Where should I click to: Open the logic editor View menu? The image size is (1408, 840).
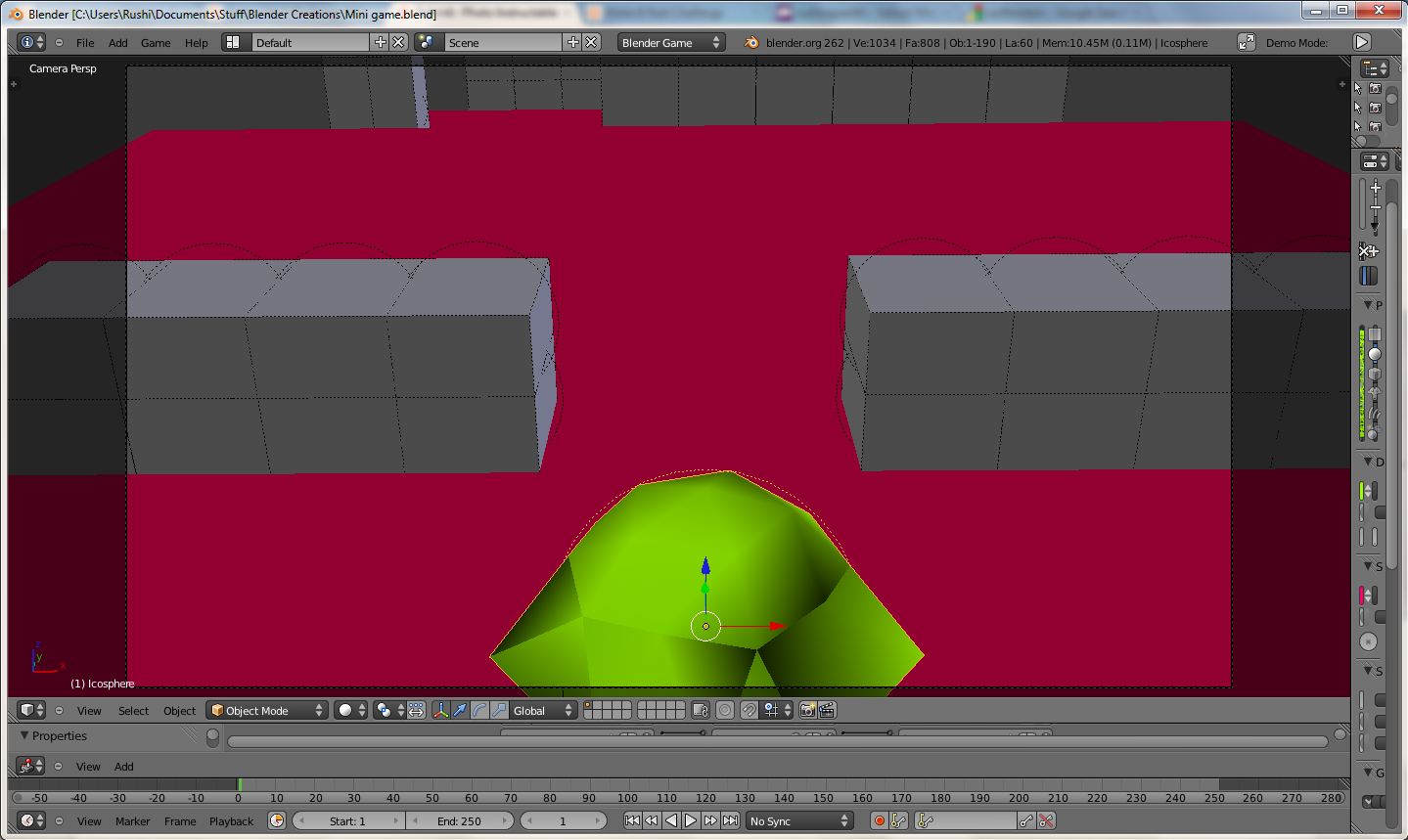[x=88, y=767]
